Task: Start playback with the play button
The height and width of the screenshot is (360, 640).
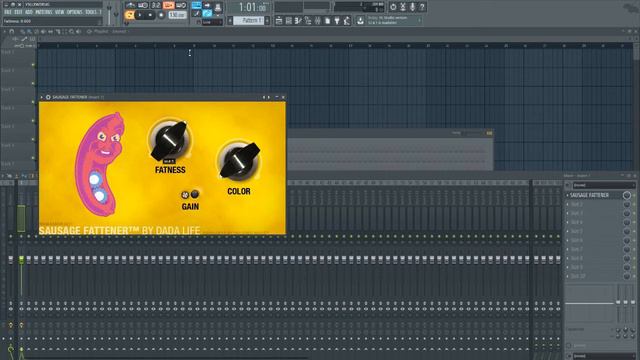Action: tap(140, 15)
